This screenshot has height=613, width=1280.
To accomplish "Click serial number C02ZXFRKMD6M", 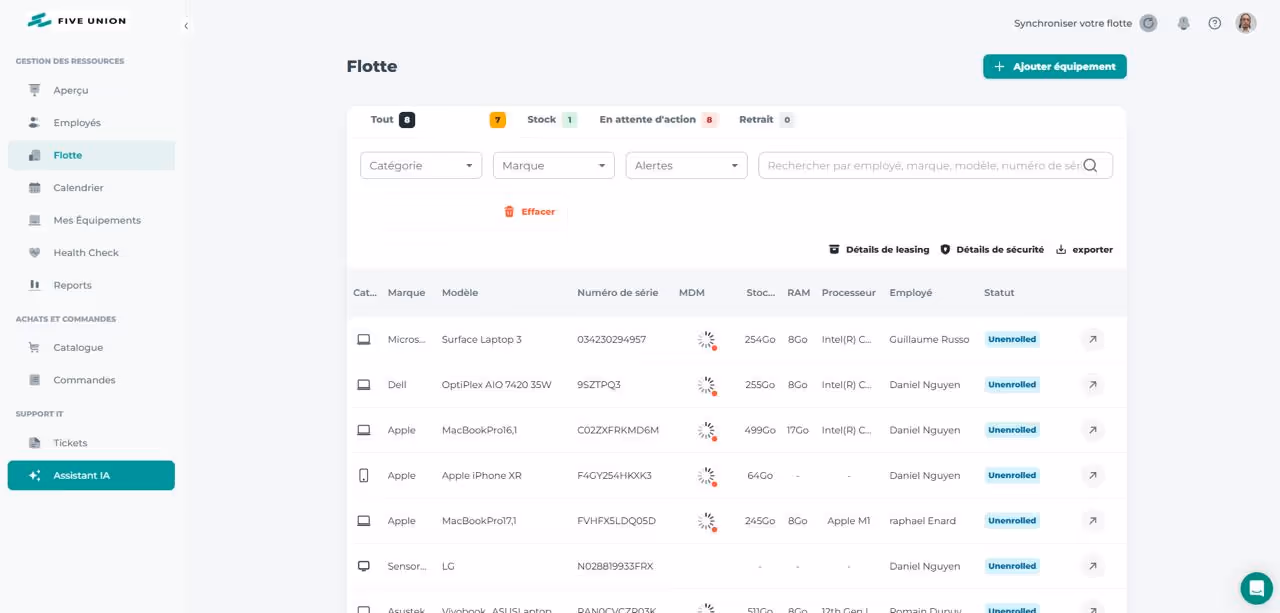I will (618, 430).
